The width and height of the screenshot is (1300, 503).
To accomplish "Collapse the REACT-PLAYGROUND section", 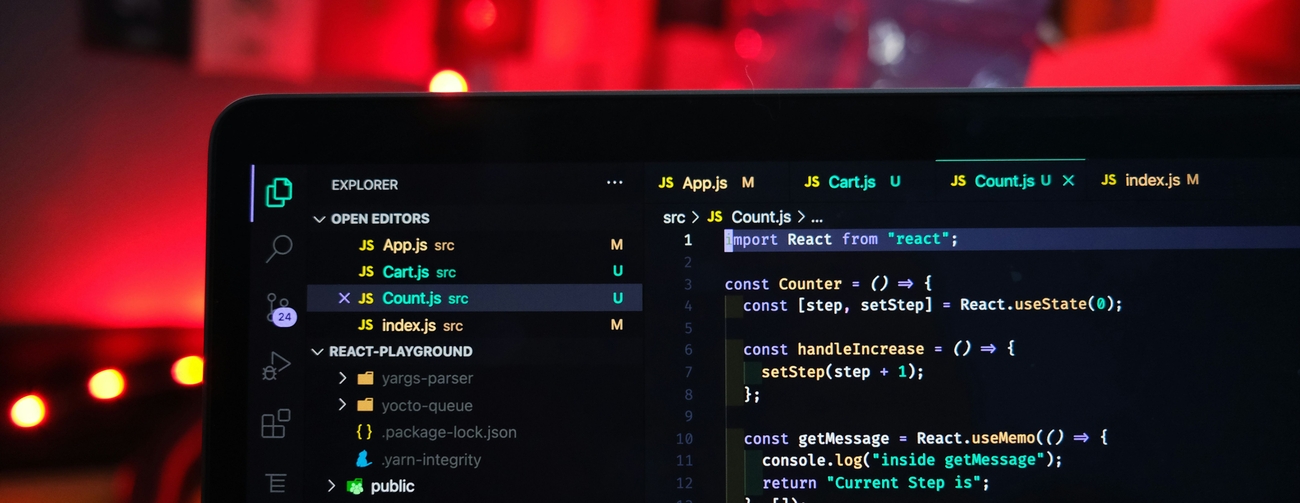I will 320,352.
